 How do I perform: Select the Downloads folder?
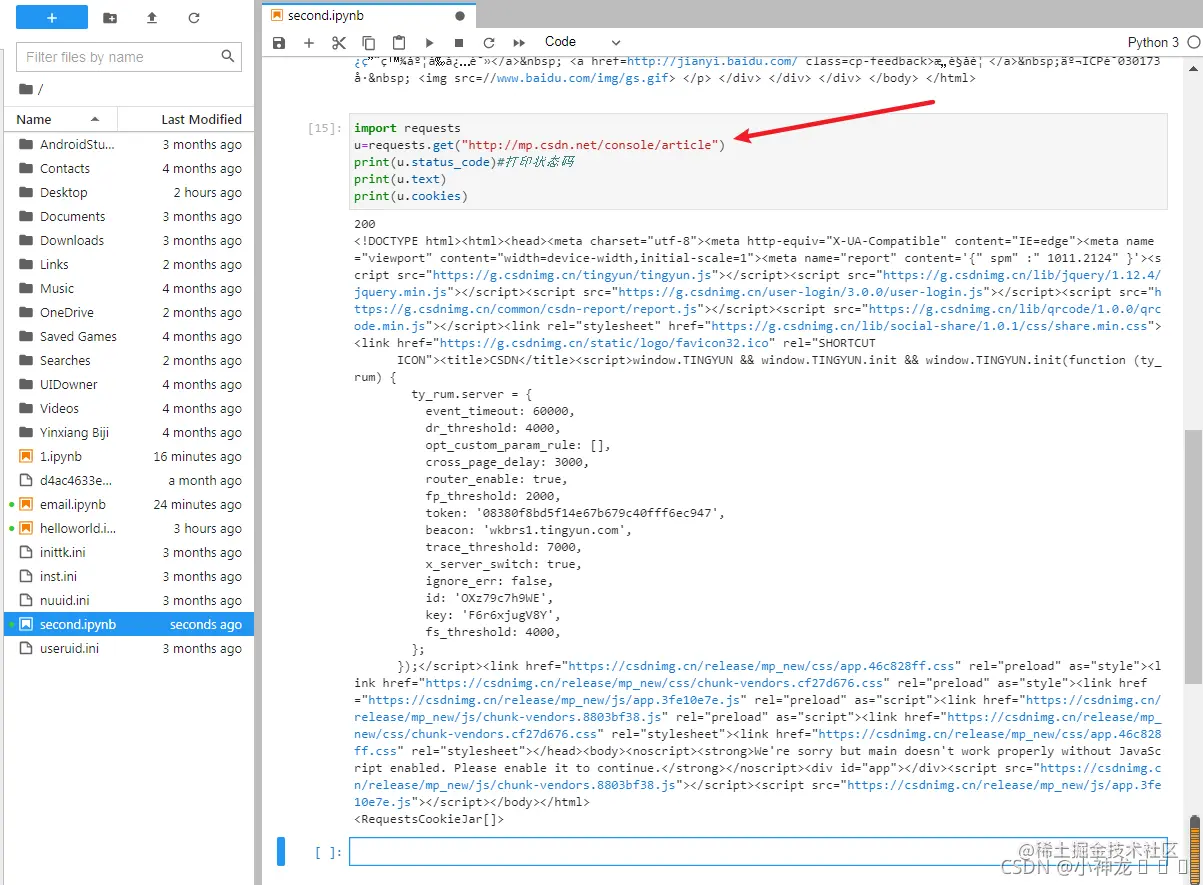[129, 240]
